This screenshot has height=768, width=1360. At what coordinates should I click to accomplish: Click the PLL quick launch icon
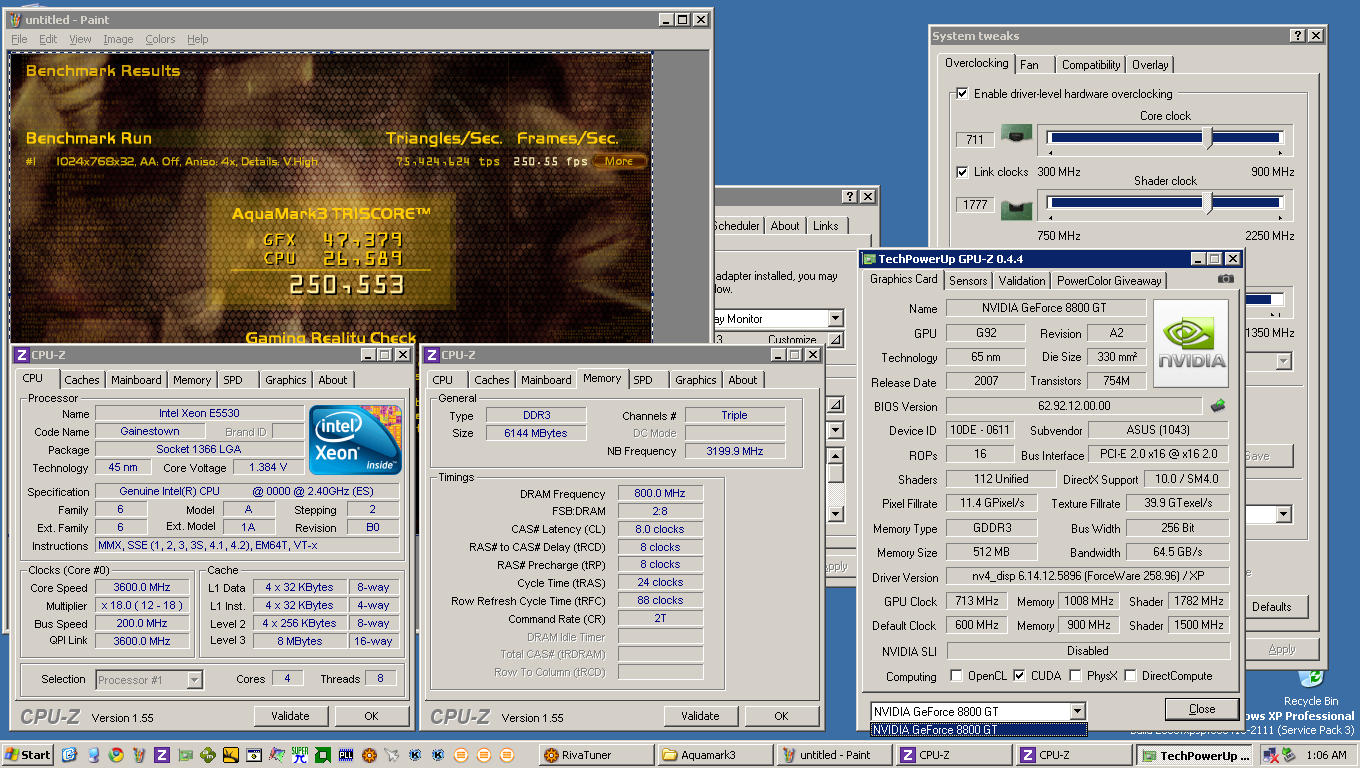346,755
